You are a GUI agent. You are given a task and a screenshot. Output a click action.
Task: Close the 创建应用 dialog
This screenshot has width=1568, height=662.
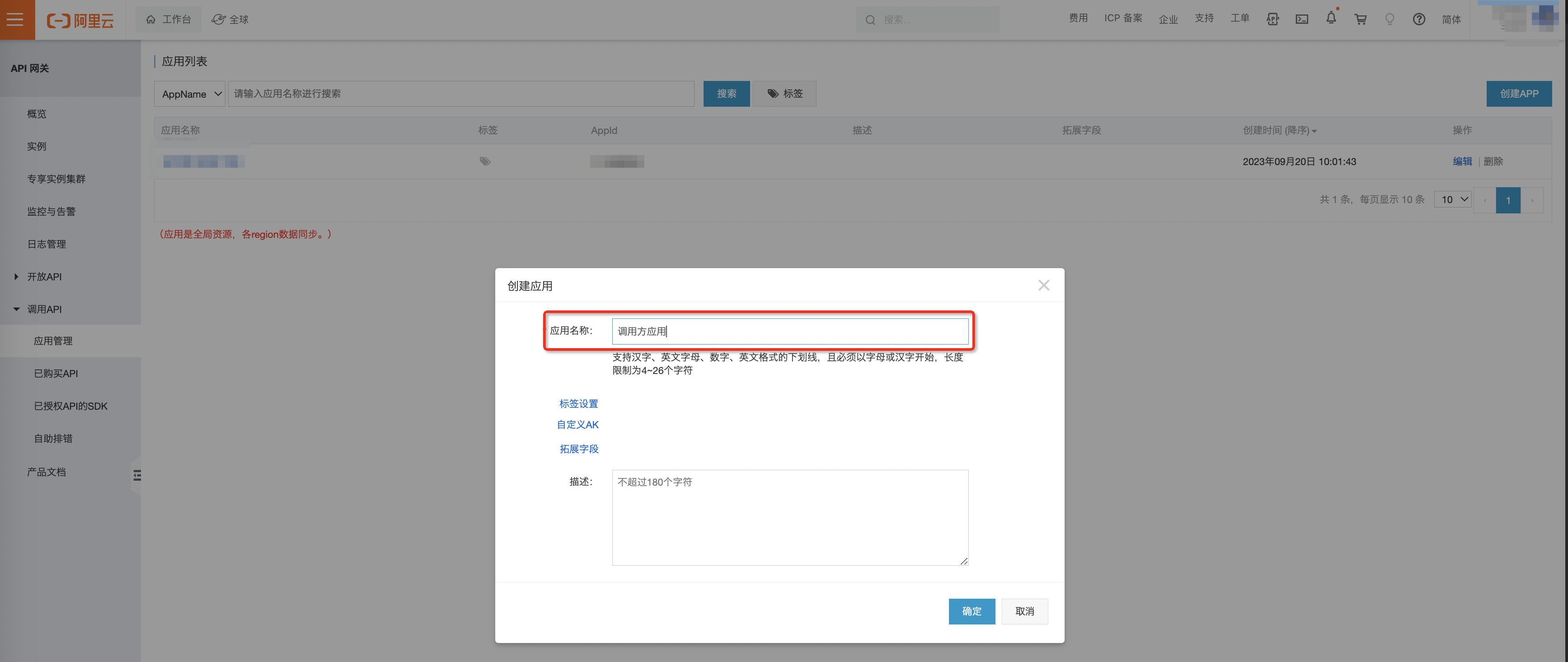click(1043, 285)
